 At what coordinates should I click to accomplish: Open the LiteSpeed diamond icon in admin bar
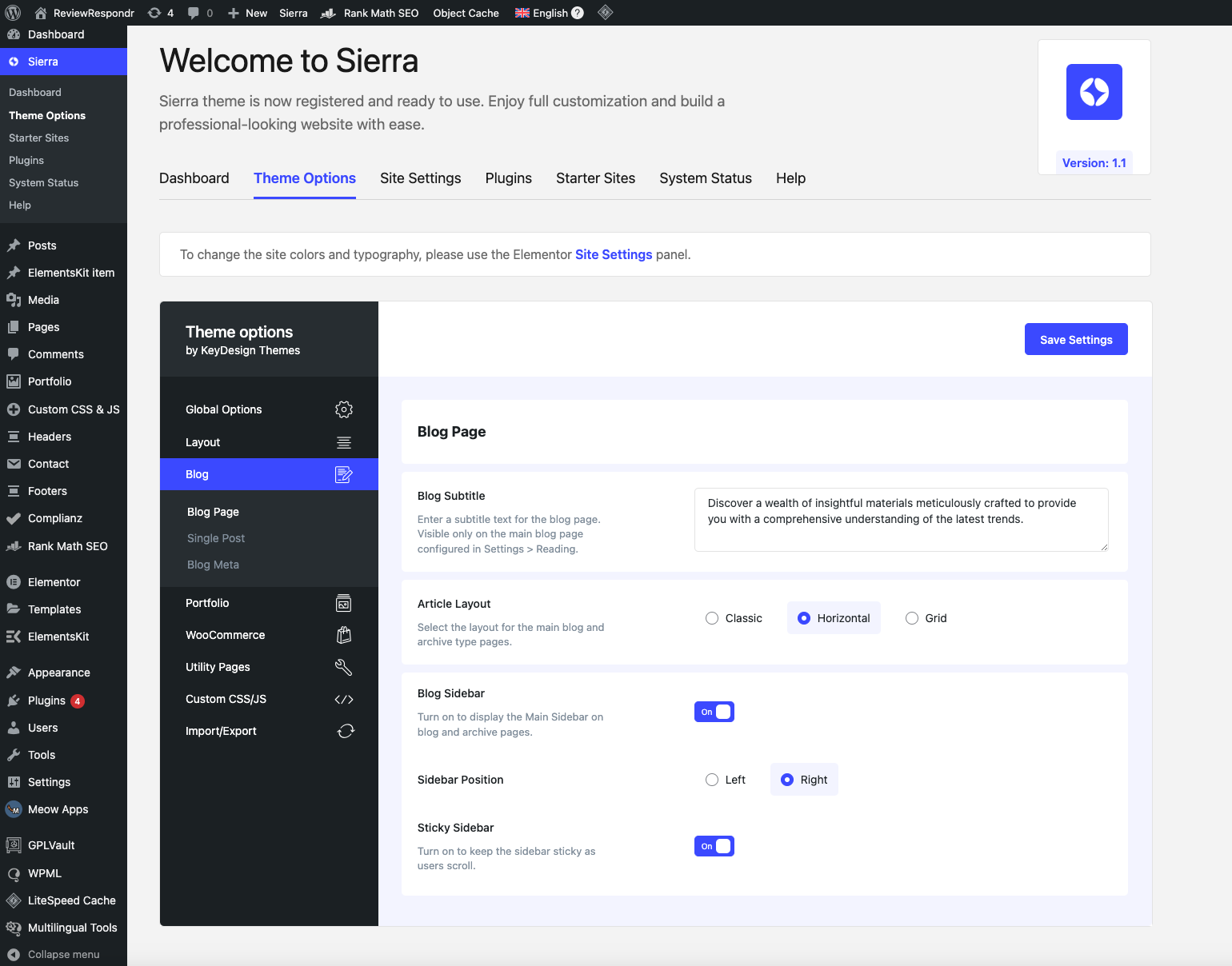click(x=606, y=12)
